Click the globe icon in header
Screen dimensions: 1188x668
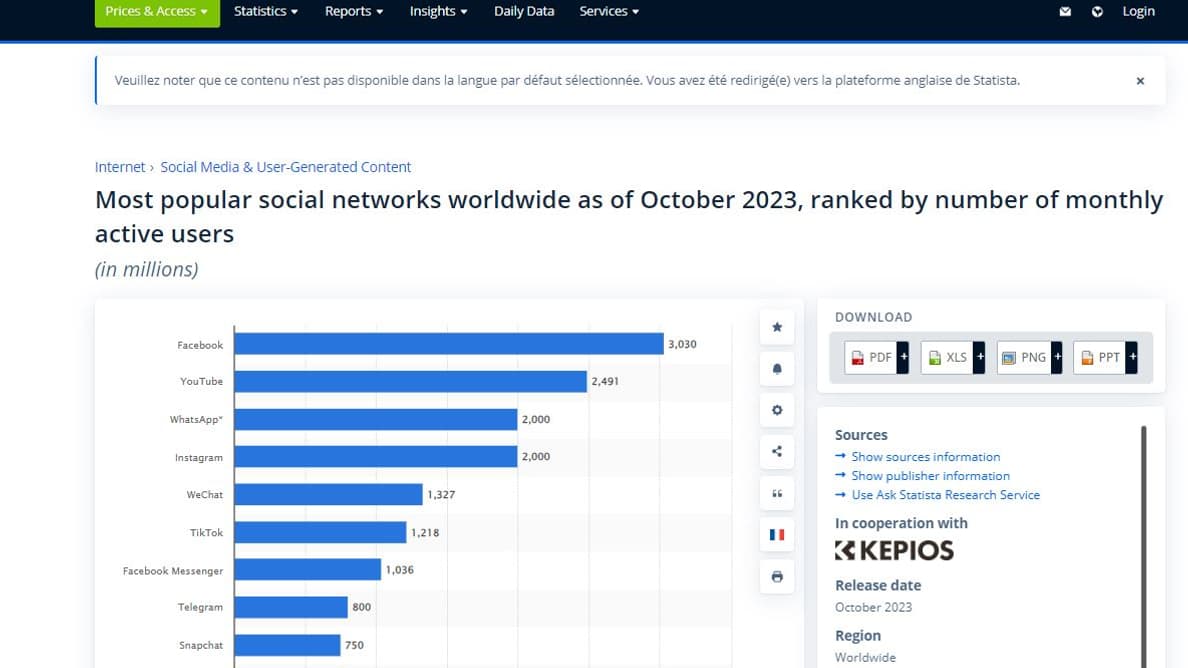coord(1097,12)
